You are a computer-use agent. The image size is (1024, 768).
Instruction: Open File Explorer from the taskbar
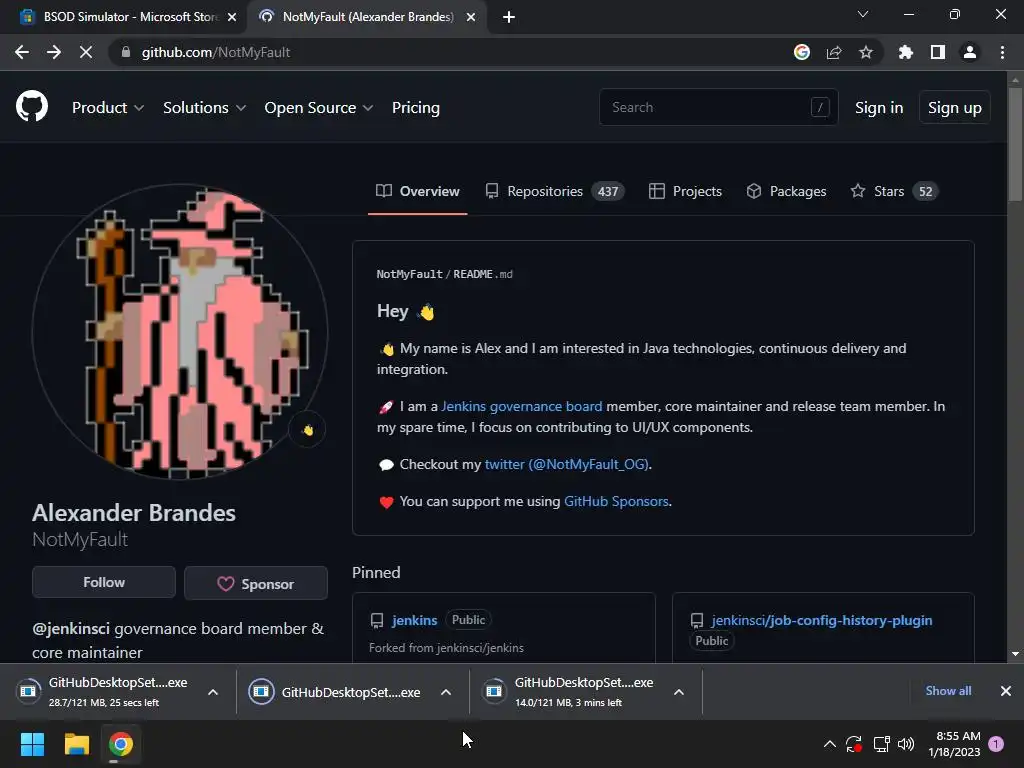pos(76,744)
